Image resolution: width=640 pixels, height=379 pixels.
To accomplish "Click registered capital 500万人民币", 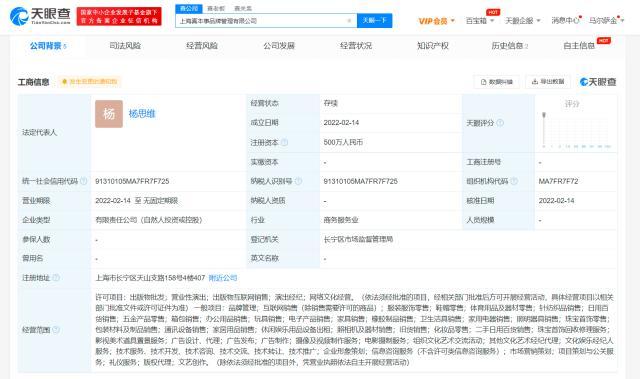I will pos(343,142).
